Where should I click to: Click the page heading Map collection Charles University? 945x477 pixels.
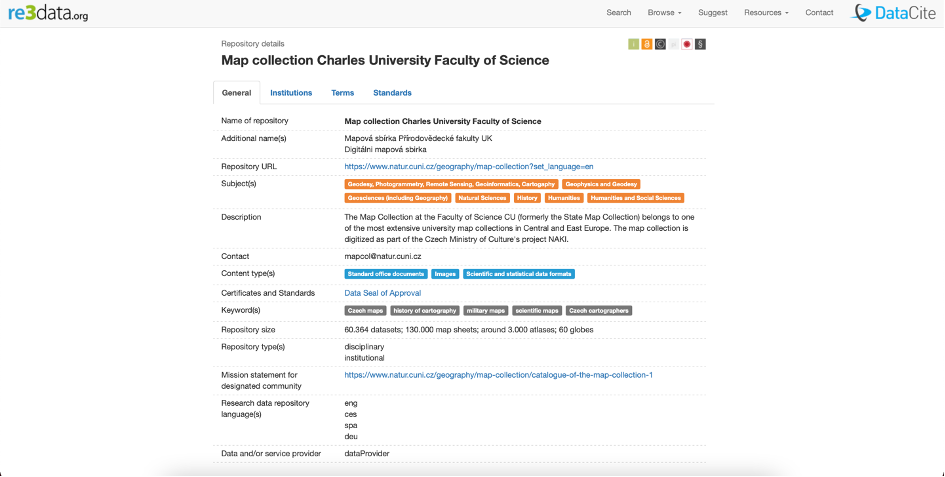pyautogui.click(x=385, y=60)
